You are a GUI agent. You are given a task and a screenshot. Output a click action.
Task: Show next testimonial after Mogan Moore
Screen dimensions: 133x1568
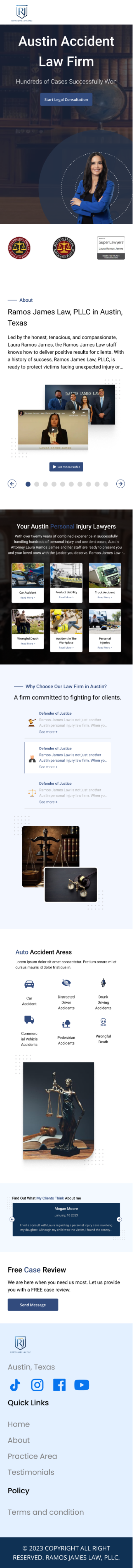[x=119, y=1219]
